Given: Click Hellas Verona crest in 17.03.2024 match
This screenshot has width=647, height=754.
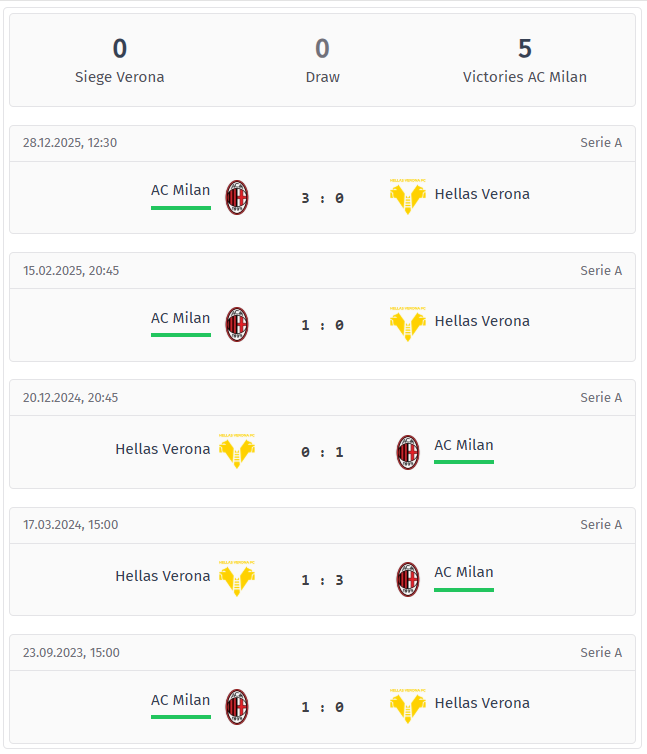Looking at the screenshot, I should point(237,579).
